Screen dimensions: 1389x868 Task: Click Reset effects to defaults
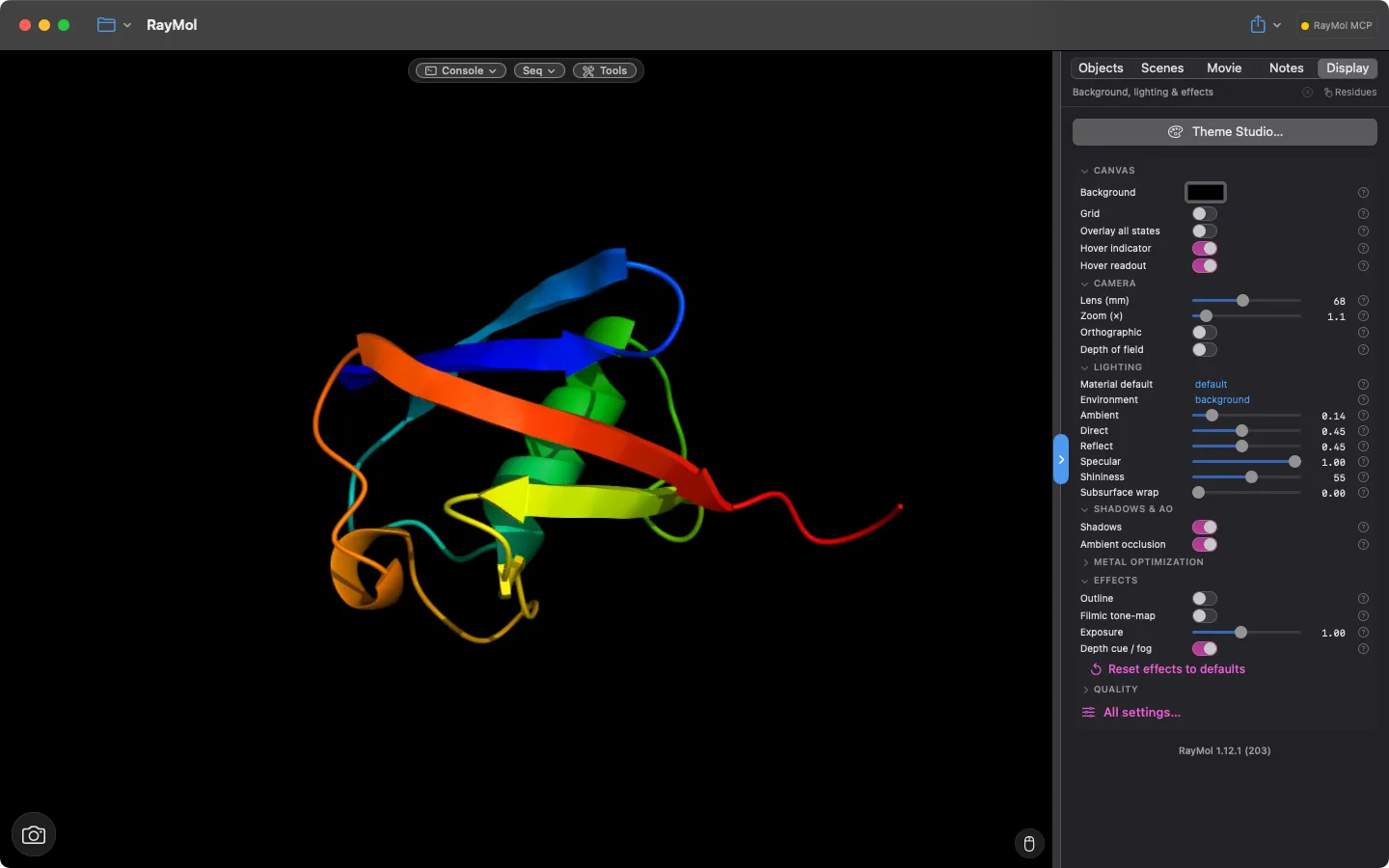(x=1167, y=669)
